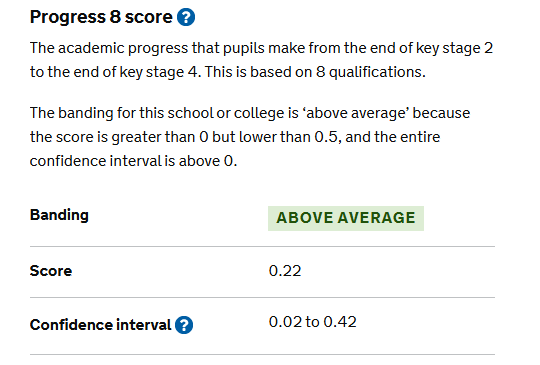This screenshot has width=540, height=365.
Task: Select the 0.02 to 0.42 value
Action: coord(312,322)
